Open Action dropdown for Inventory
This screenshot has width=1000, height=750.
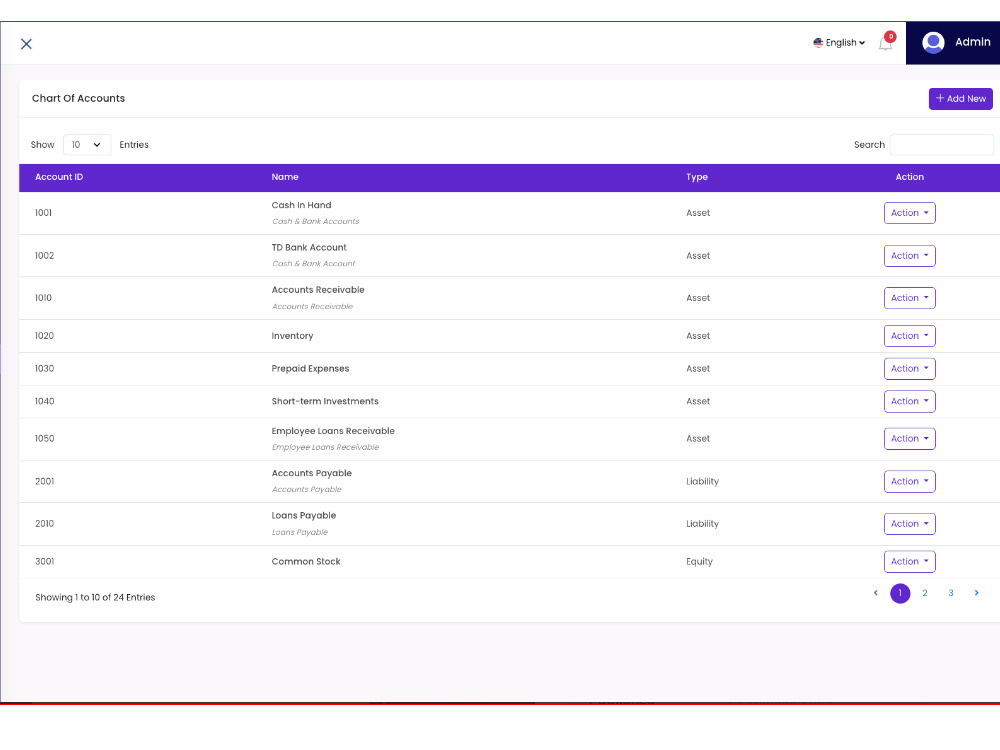pos(909,336)
